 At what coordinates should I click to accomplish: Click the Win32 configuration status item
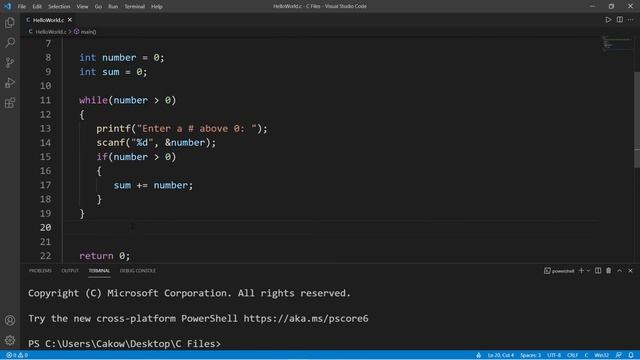(x=601, y=355)
